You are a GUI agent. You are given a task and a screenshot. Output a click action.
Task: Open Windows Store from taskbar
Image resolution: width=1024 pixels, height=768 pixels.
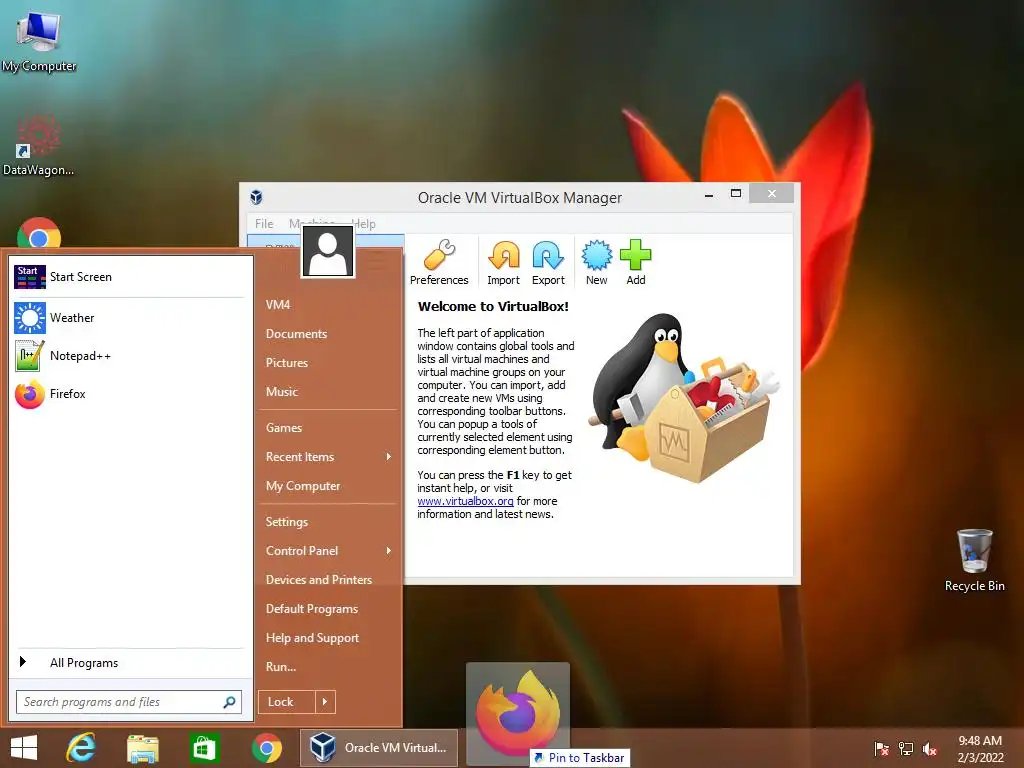[204, 748]
